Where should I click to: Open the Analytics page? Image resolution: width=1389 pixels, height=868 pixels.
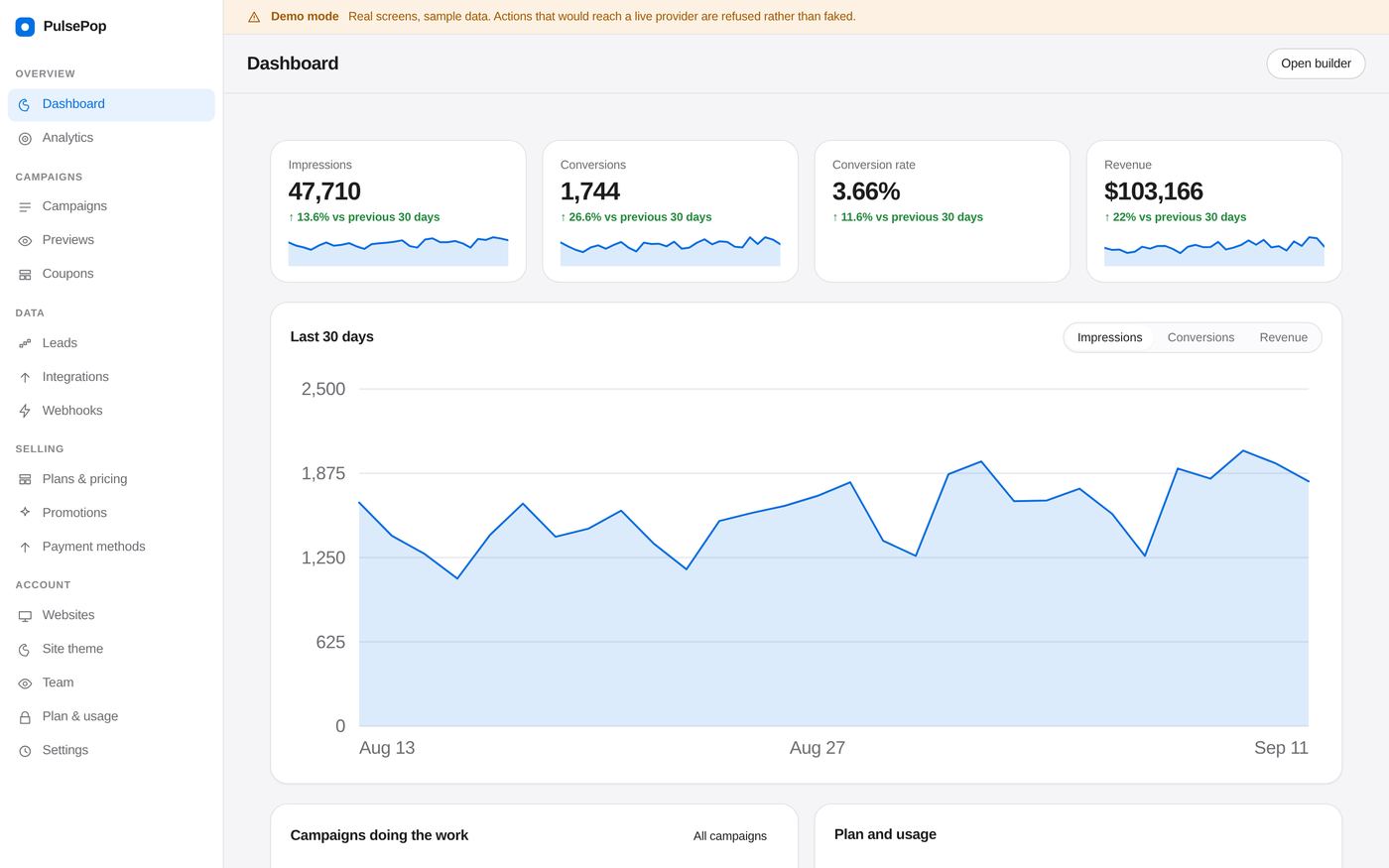[x=111, y=138]
